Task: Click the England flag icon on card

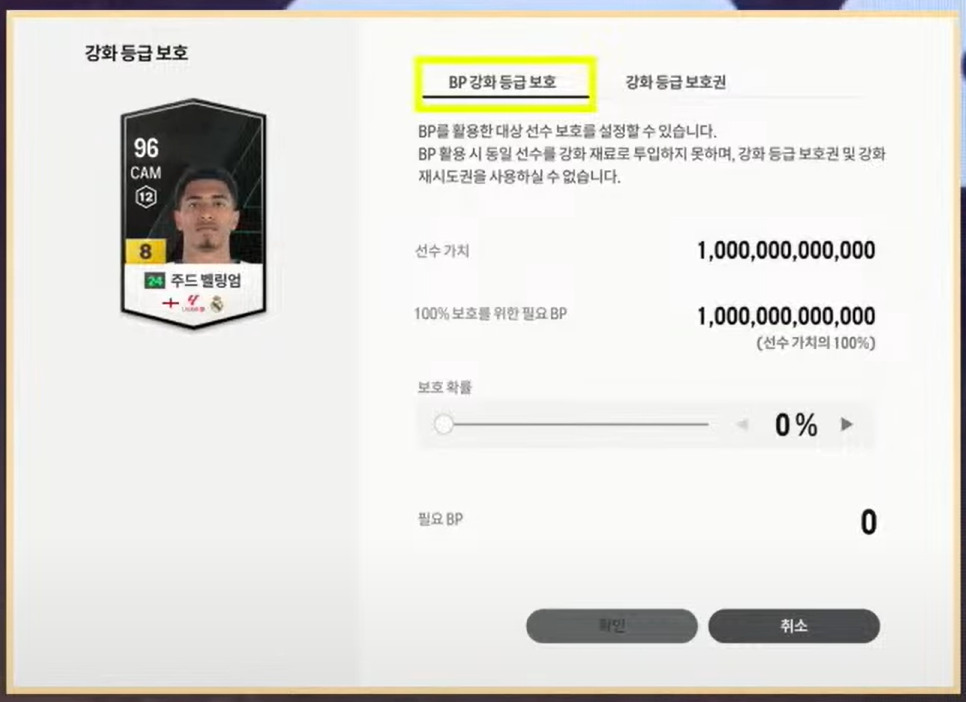Action: 170,303
